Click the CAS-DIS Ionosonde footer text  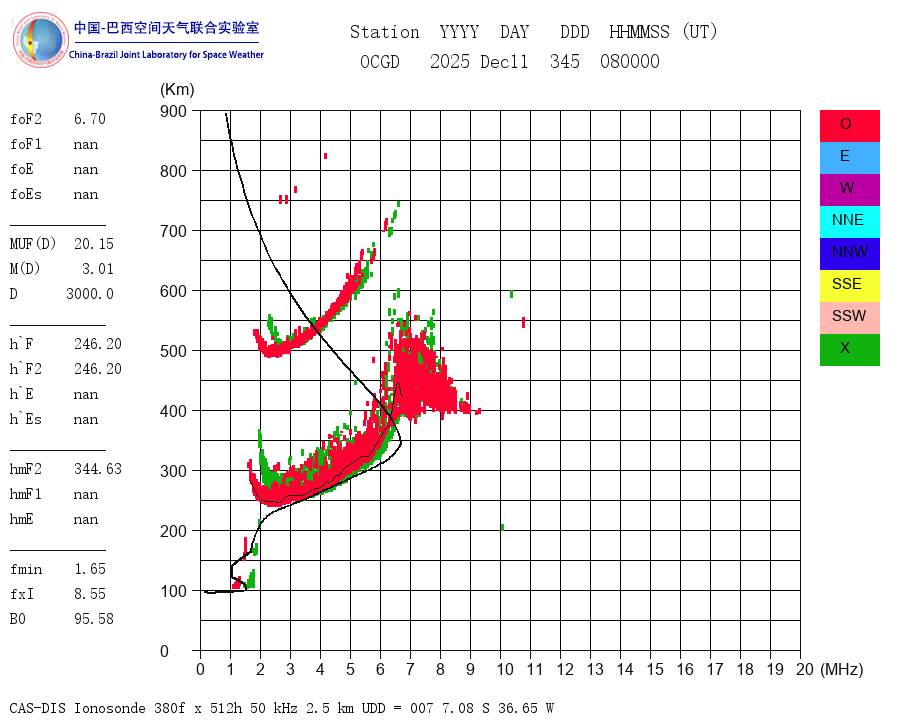pyautogui.click(x=281, y=708)
